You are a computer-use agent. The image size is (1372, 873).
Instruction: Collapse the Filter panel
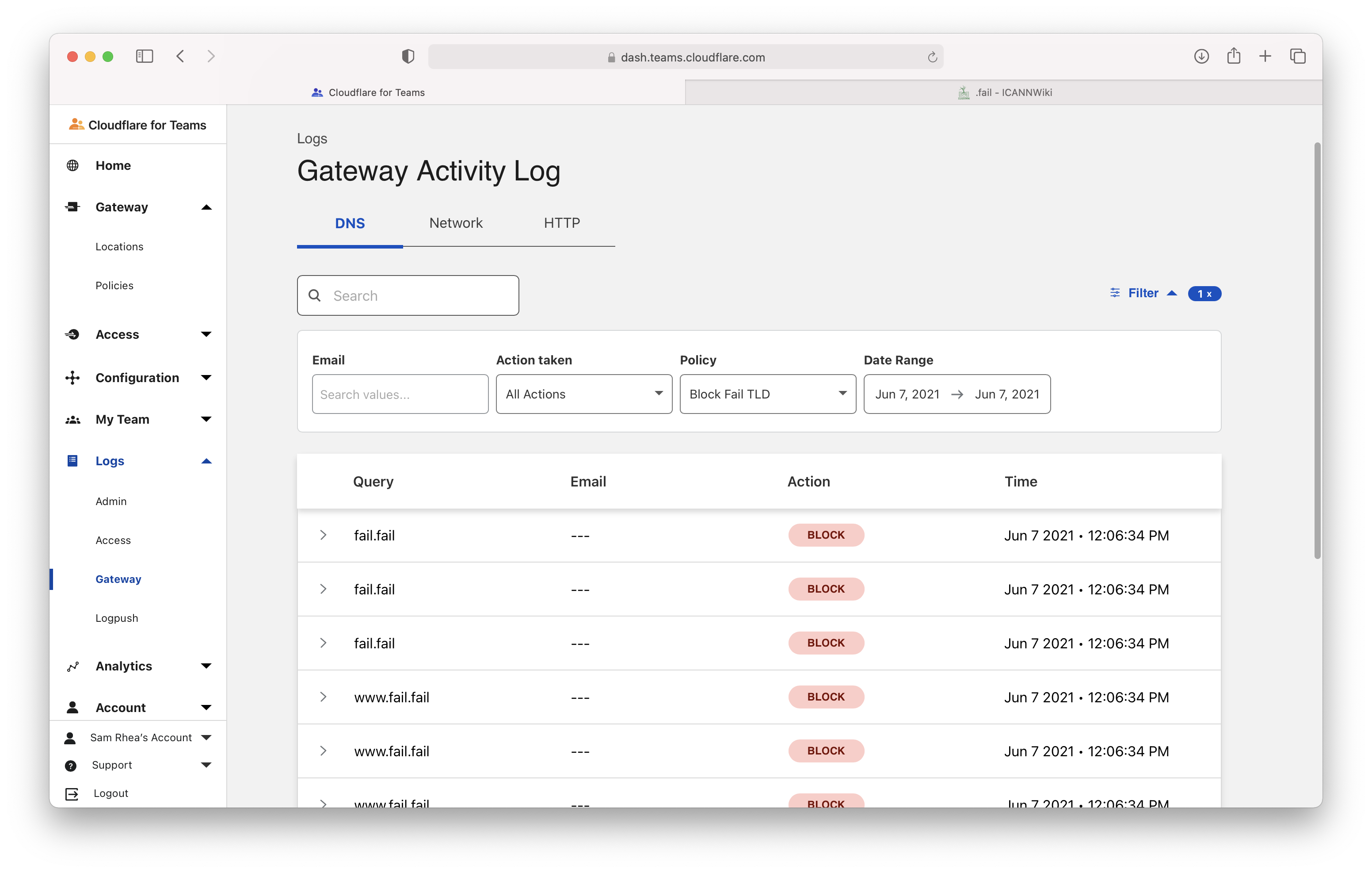(x=1143, y=293)
